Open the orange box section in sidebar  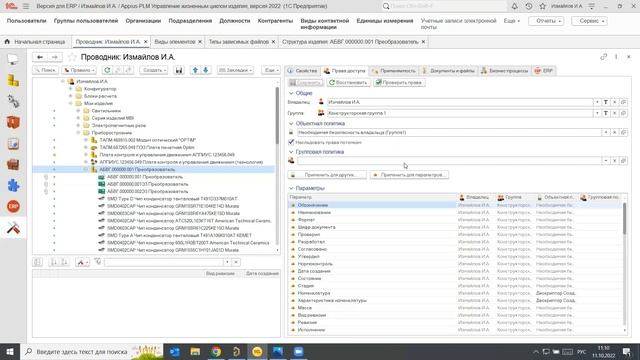(x=13, y=122)
